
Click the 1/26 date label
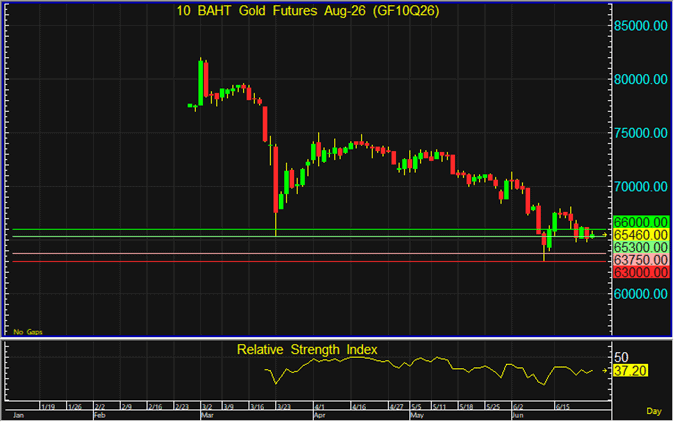point(75,407)
